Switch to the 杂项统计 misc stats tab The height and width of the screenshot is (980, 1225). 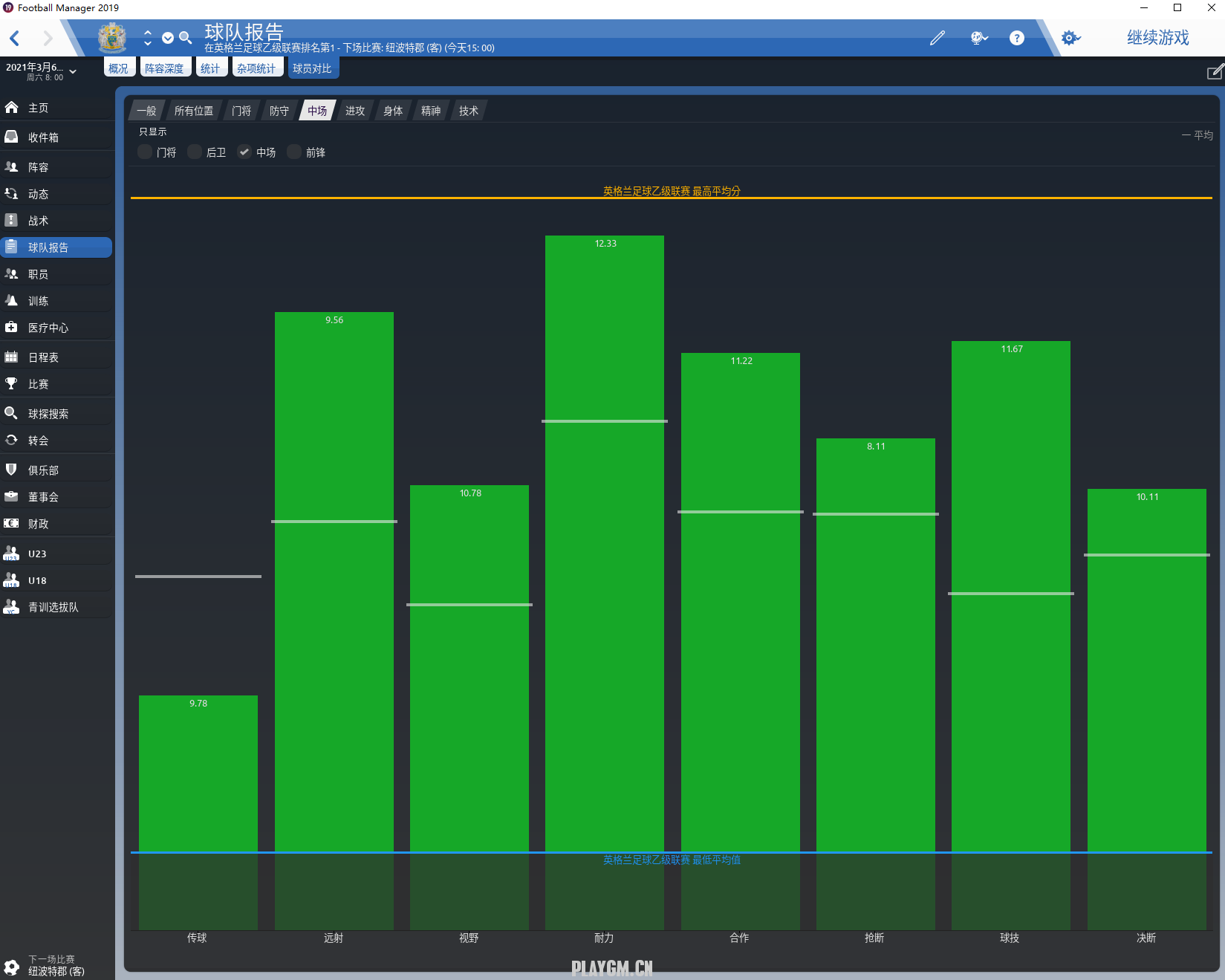(x=256, y=68)
